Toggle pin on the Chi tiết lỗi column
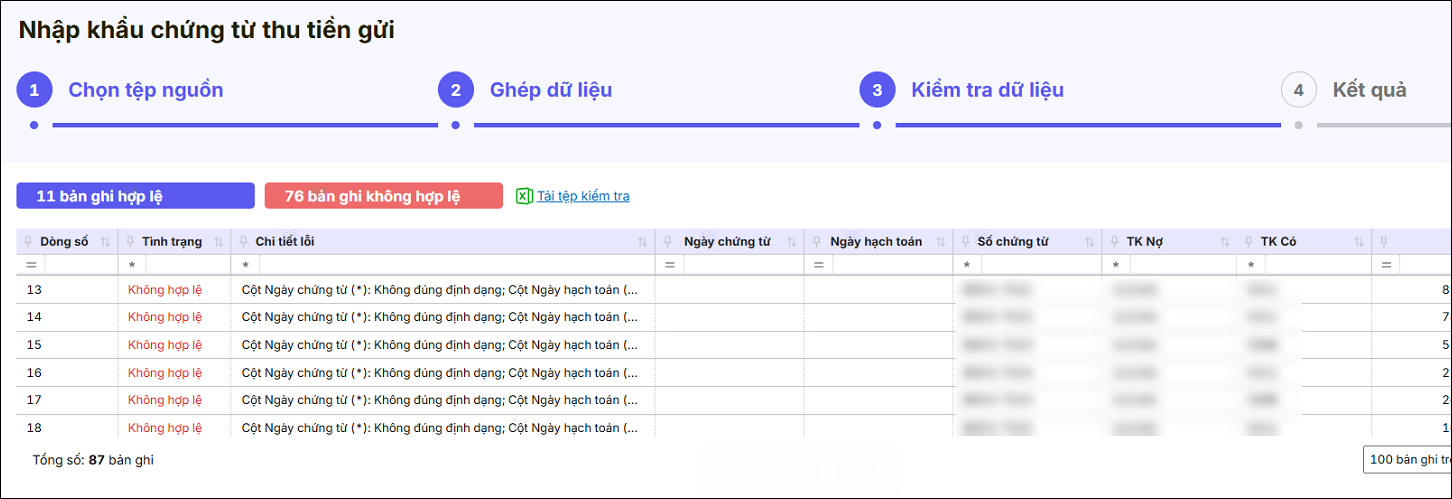The image size is (1452, 499). [244, 242]
